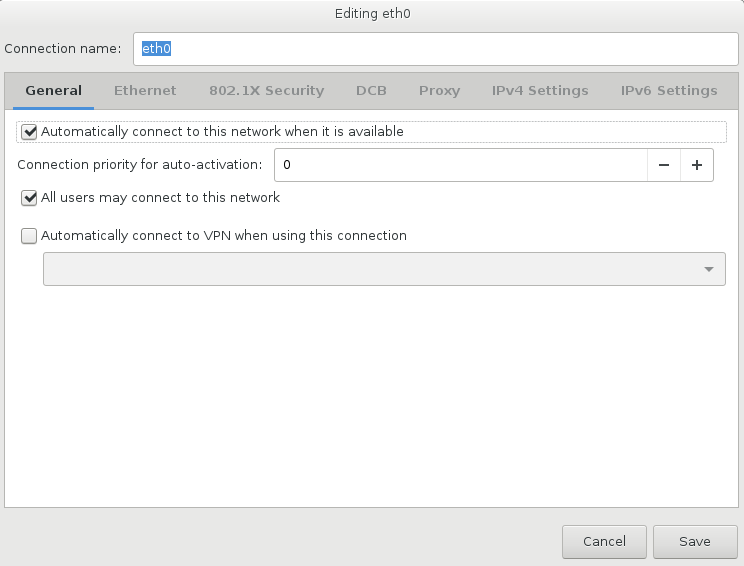
Task: Click the Editing eth0 title bar
Action: (372, 13)
